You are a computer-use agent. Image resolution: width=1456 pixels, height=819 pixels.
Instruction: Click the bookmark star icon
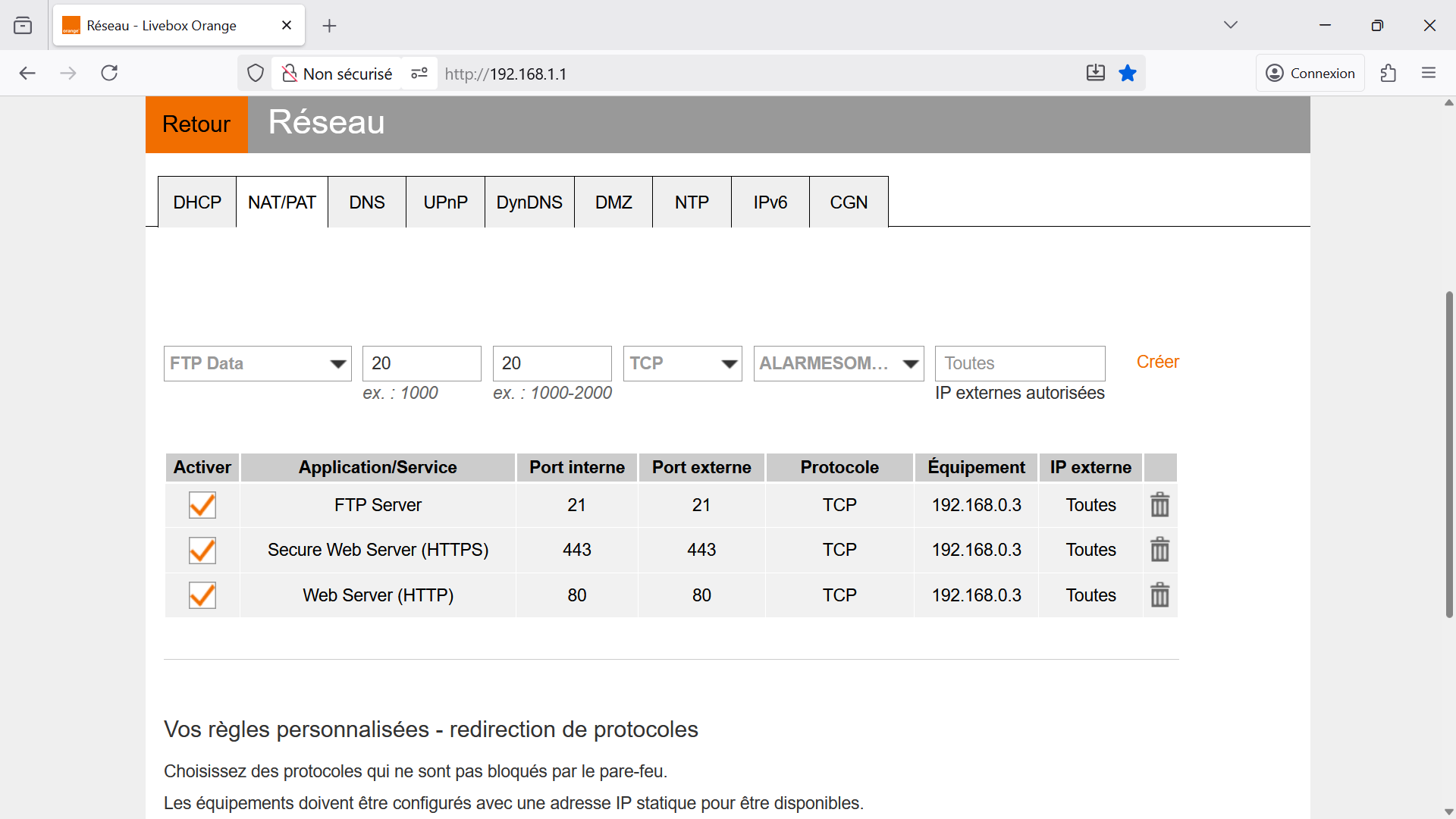pos(1128,74)
